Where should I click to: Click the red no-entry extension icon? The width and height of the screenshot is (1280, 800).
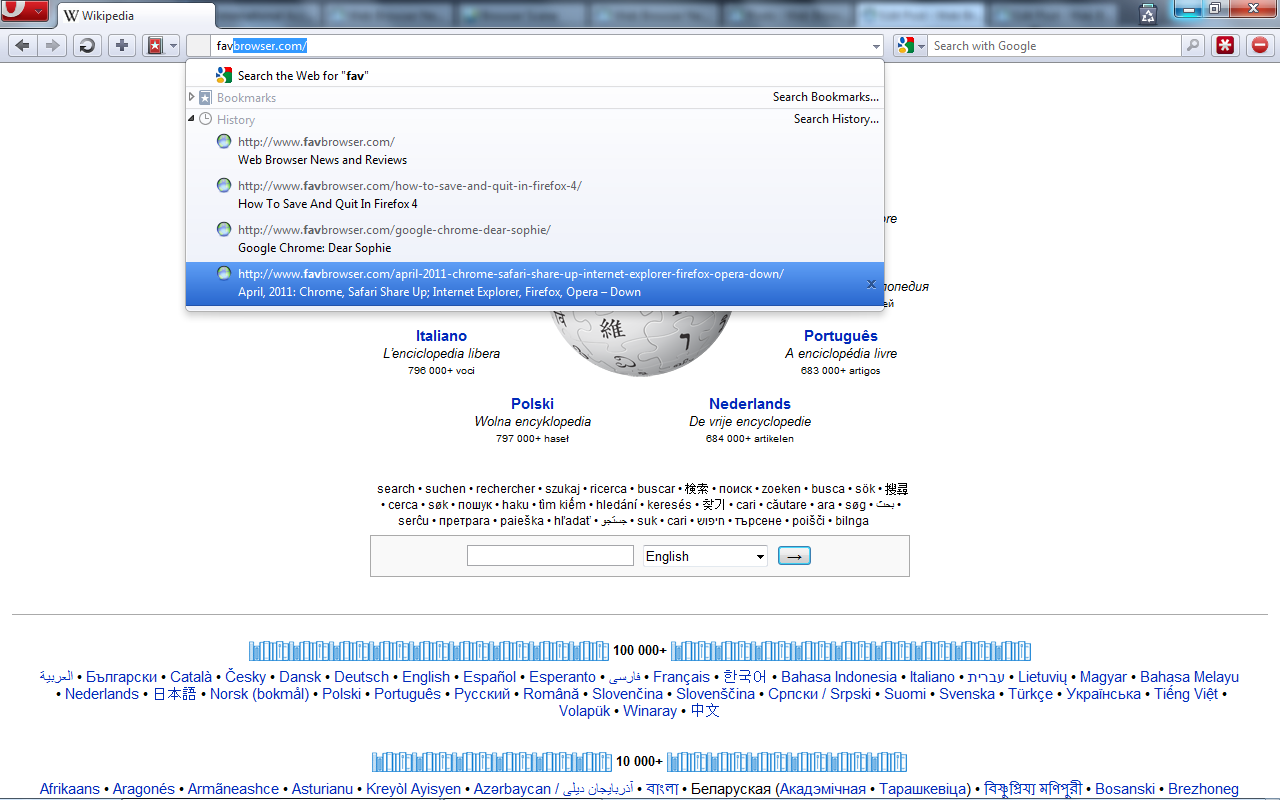click(1259, 45)
